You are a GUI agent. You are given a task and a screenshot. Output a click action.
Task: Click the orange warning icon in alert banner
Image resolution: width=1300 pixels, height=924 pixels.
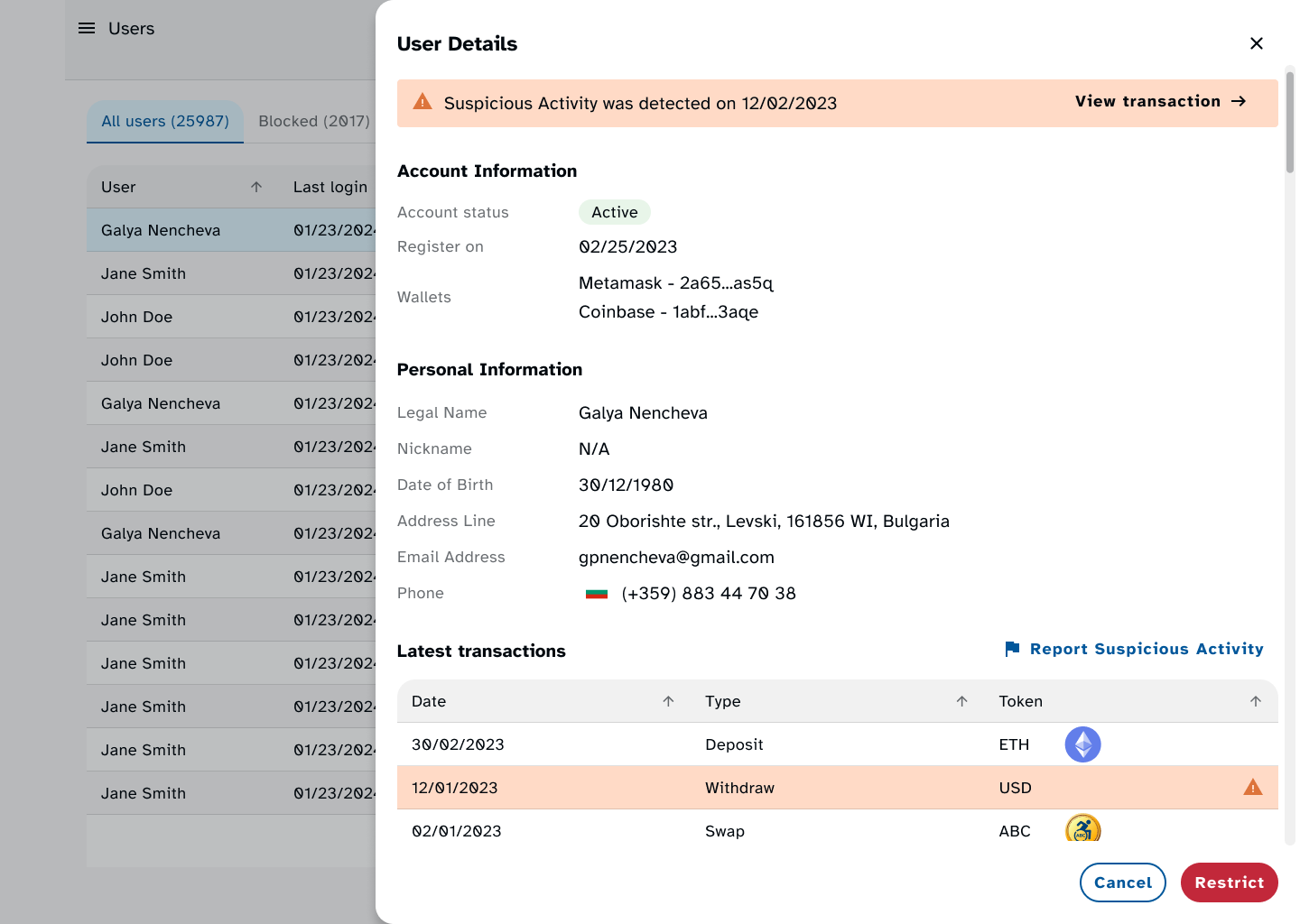422,102
